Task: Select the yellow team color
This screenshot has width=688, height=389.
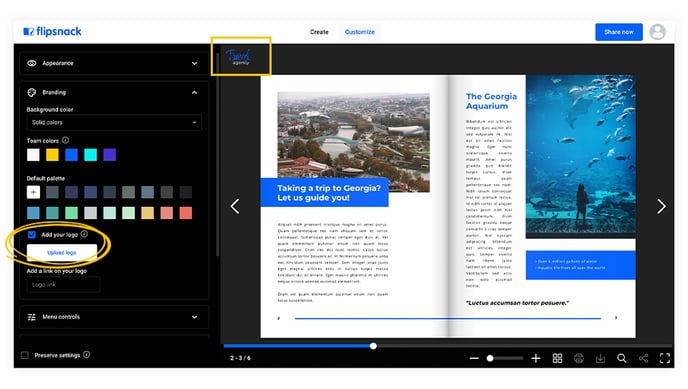Action: 52,155
